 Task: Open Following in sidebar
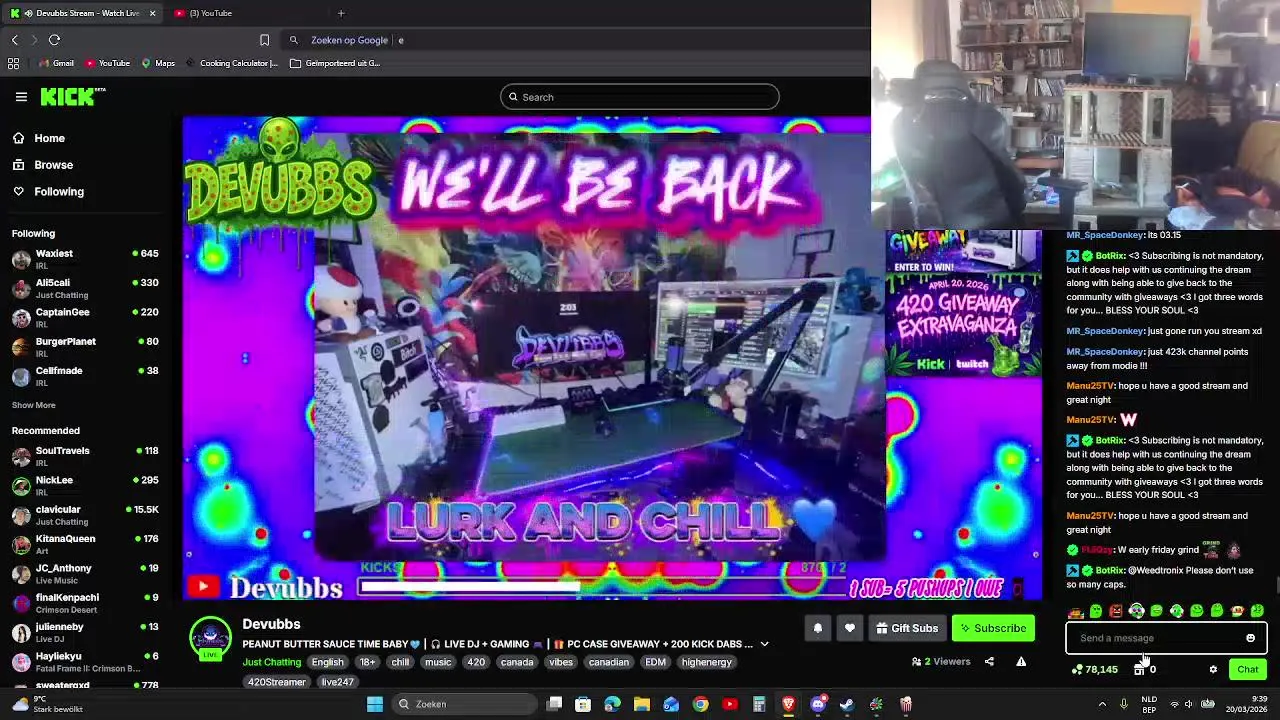click(59, 191)
